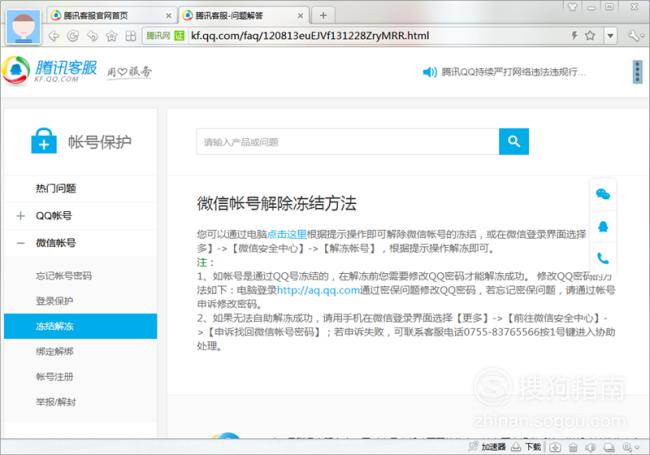Click the 微信帐号解除冻结方法 heading
The image size is (650, 455).
point(276,203)
